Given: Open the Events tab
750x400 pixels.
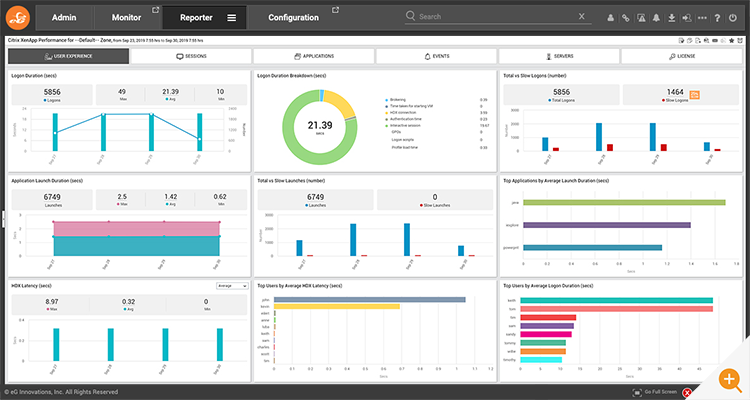Looking at the screenshot, I should point(437,56).
